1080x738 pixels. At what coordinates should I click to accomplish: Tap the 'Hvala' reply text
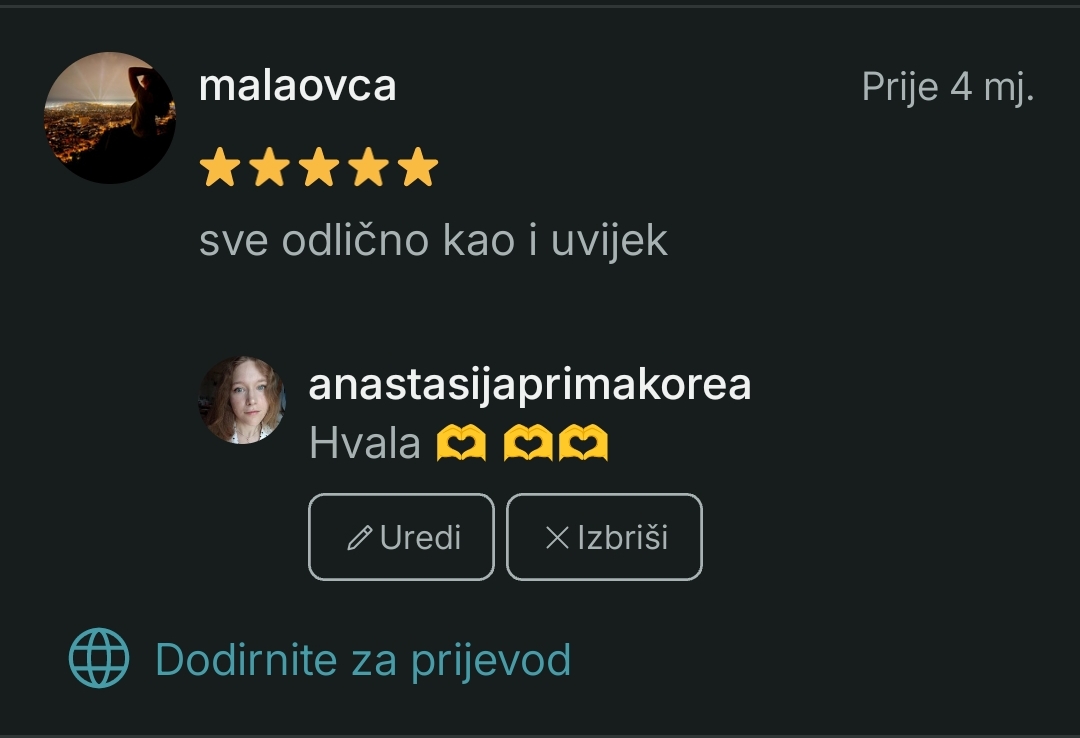click(364, 442)
